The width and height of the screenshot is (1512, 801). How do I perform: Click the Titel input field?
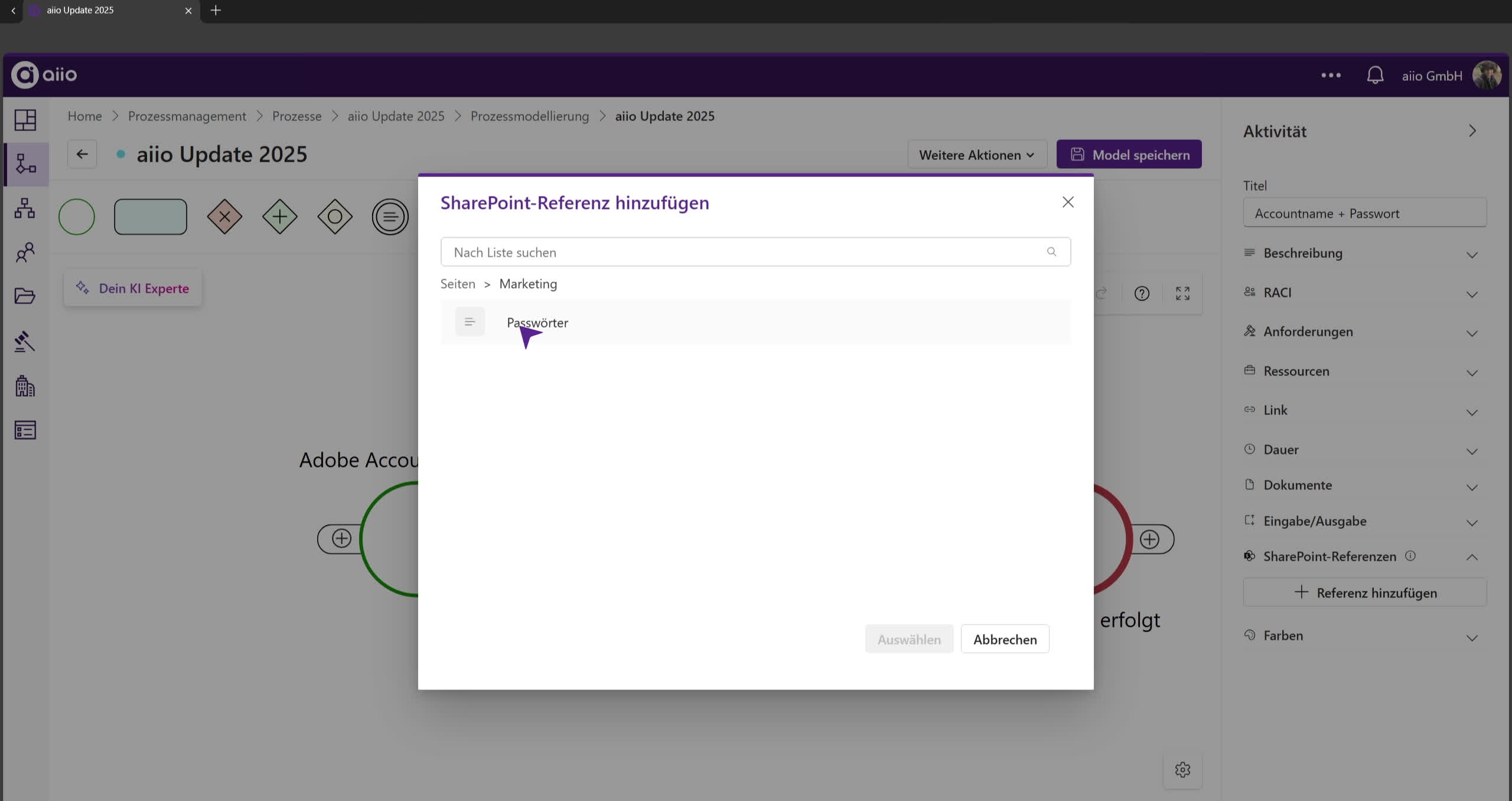pos(1364,213)
